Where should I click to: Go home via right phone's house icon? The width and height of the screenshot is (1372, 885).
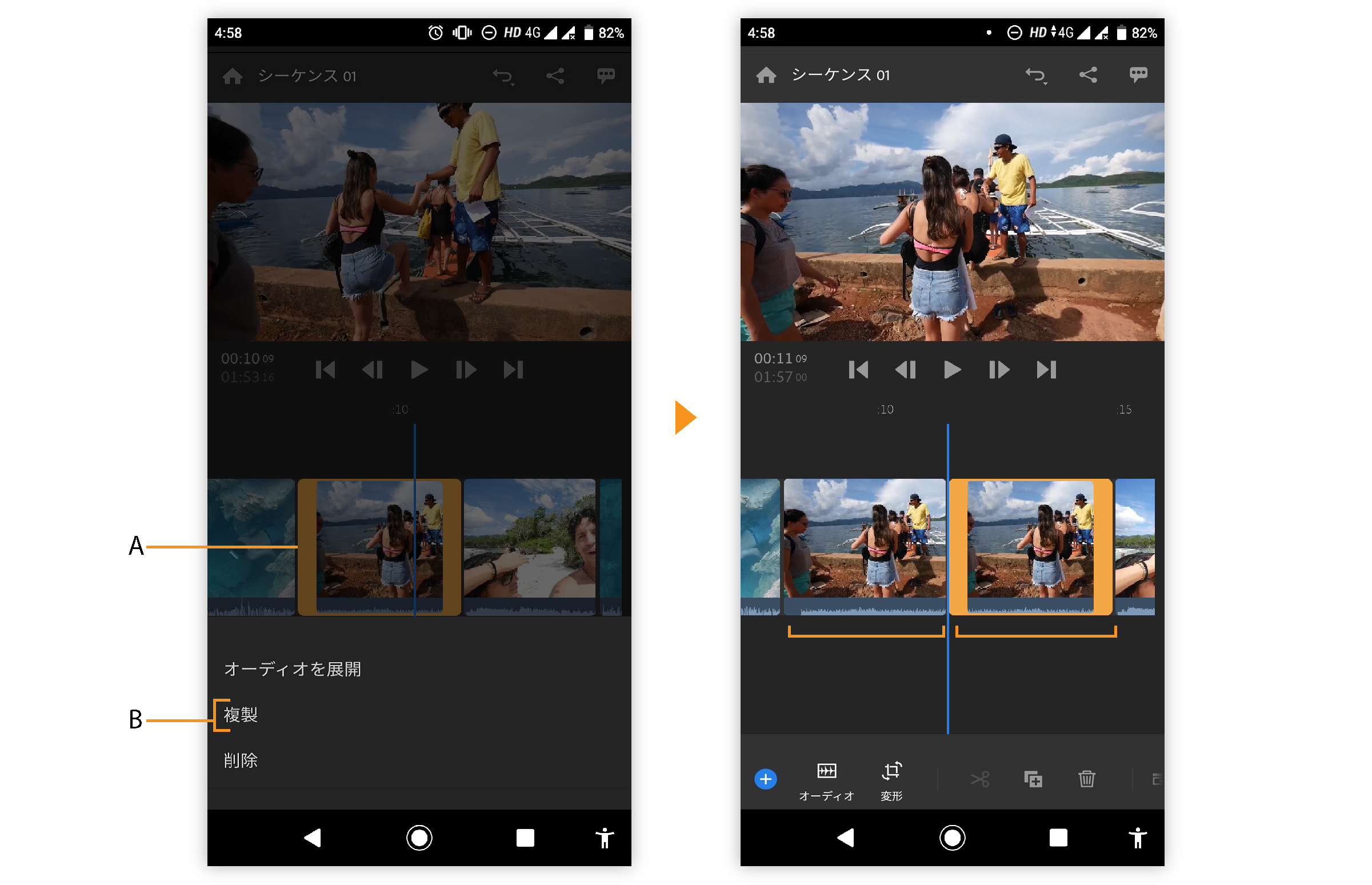[x=766, y=75]
